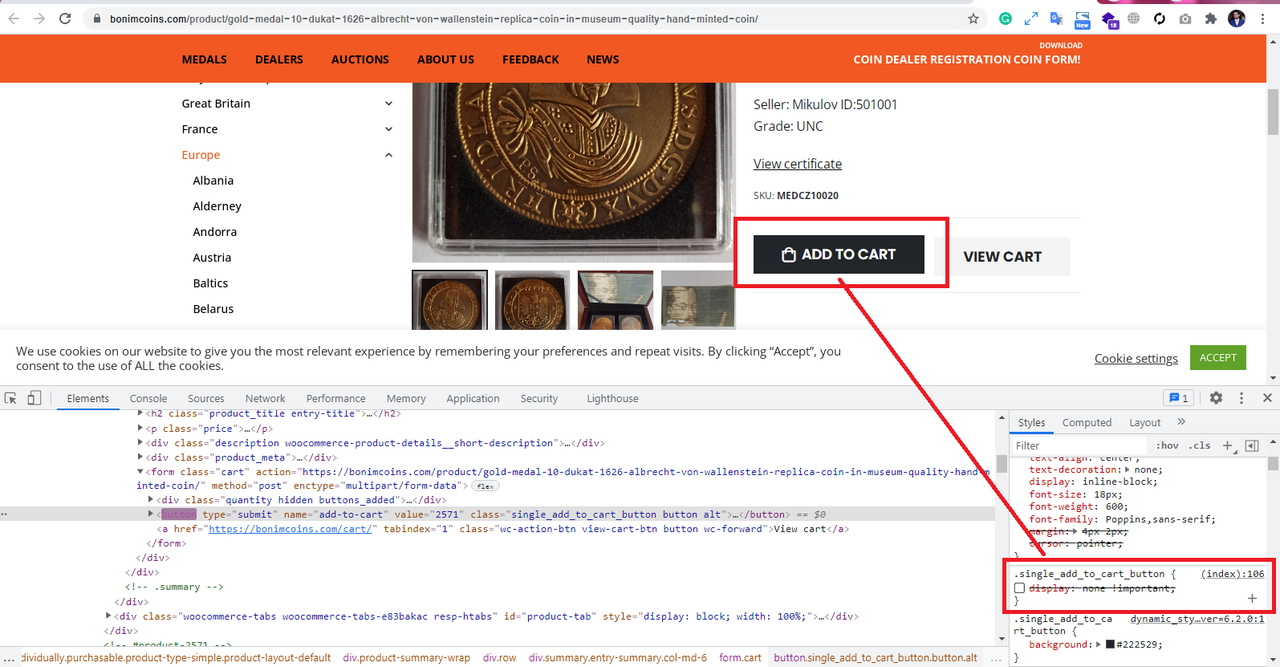Close the DevTools panel
This screenshot has height=667, width=1280.
point(1267,398)
